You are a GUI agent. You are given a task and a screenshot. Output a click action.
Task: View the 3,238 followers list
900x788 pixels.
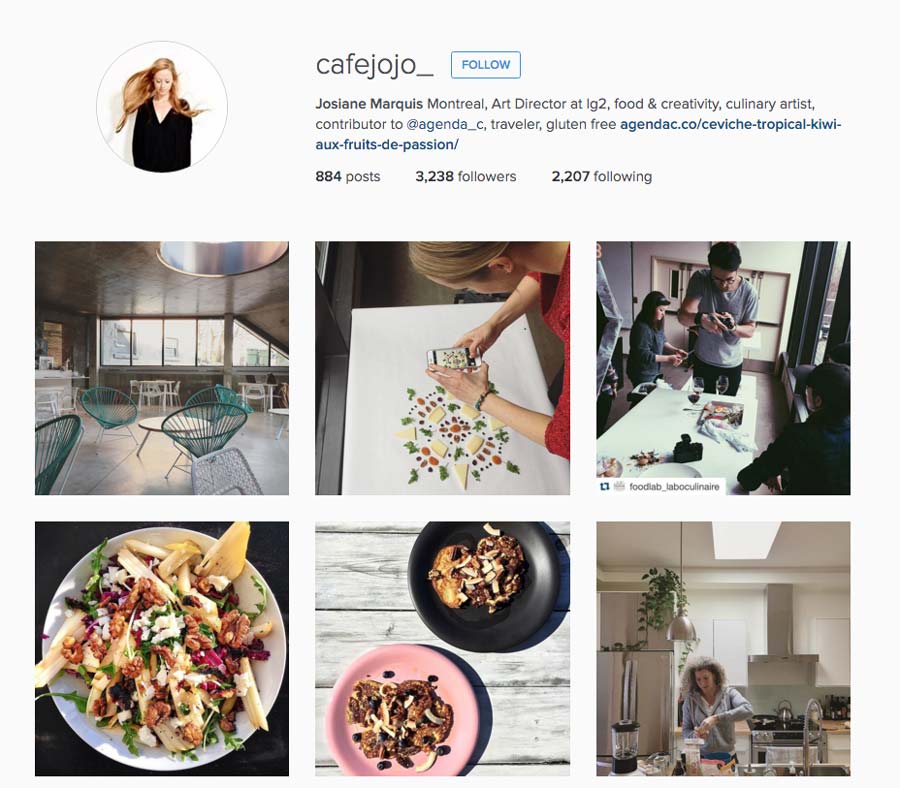[x=465, y=176]
